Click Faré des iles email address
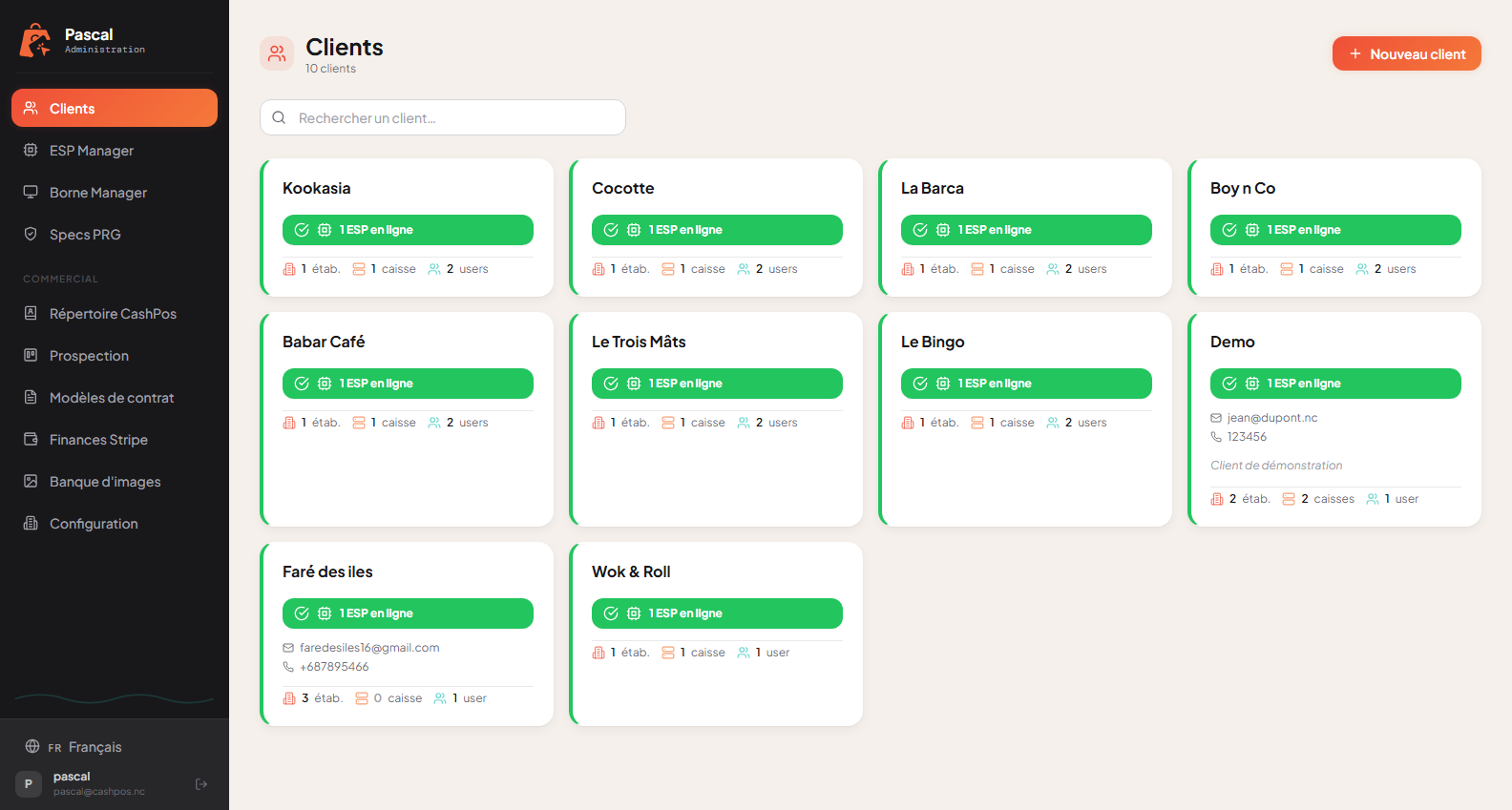The width and height of the screenshot is (1512, 810). pos(369,648)
